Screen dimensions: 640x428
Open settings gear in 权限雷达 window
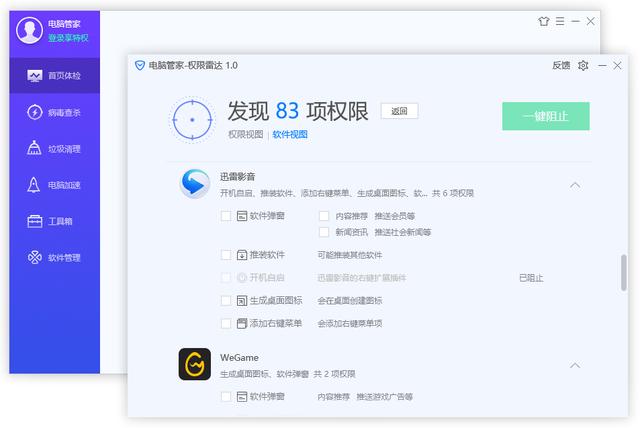pos(583,65)
